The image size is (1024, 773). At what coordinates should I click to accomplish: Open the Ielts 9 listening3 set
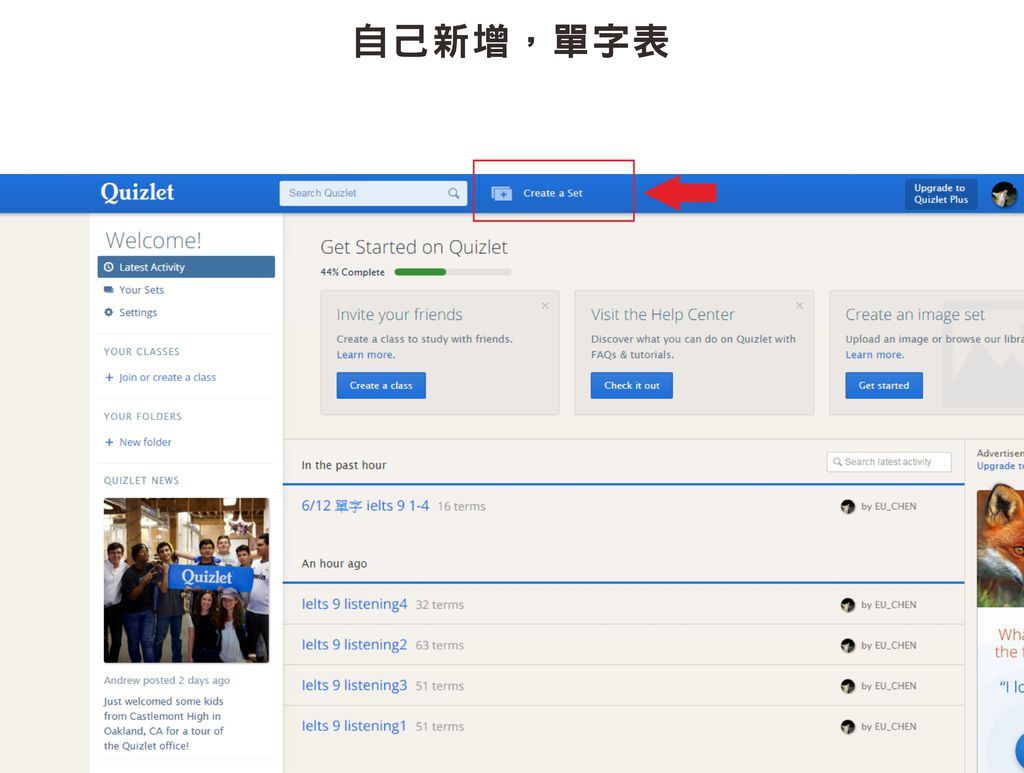[354, 686]
